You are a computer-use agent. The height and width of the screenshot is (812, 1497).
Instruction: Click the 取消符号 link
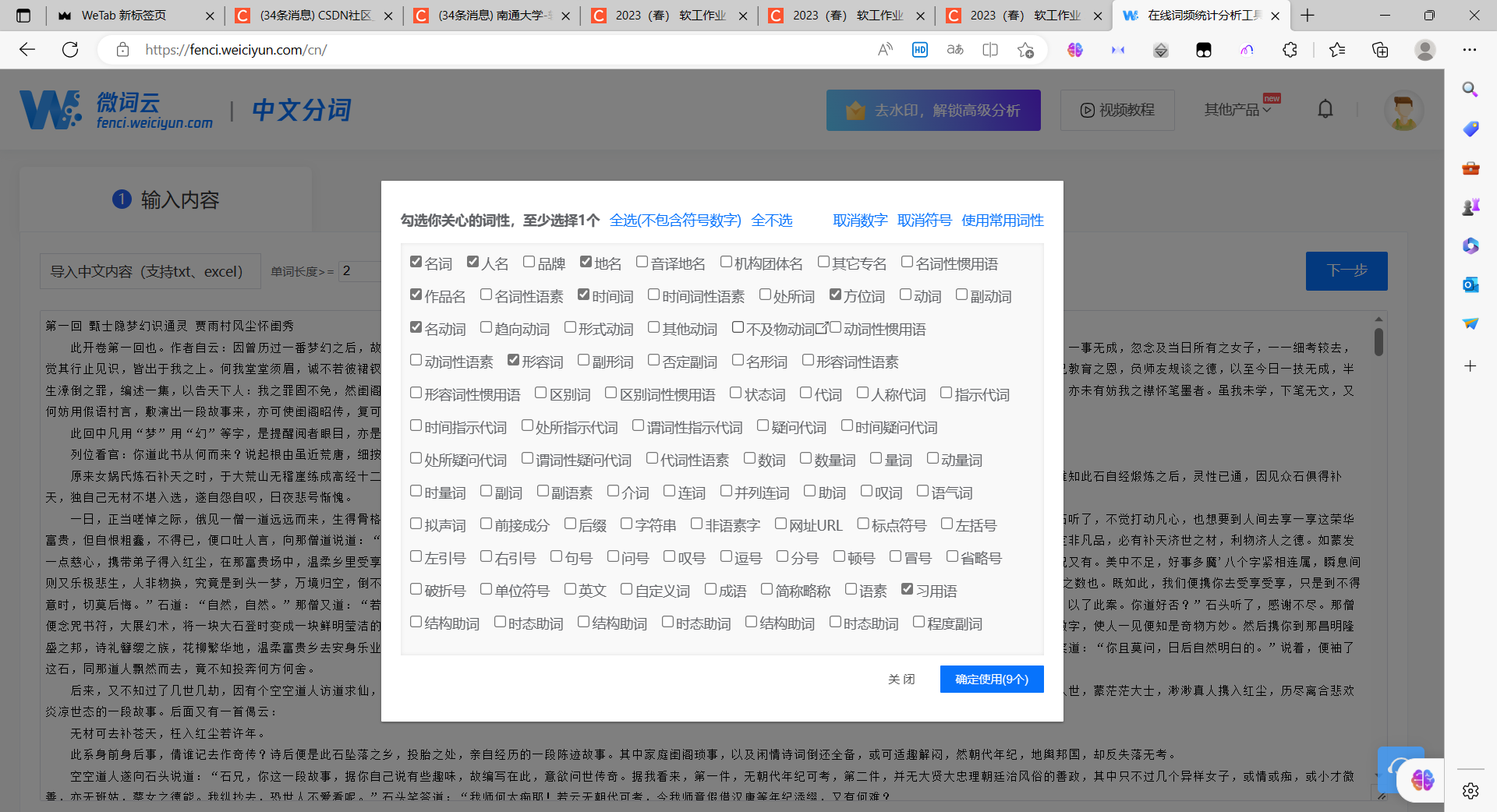point(925,221)
